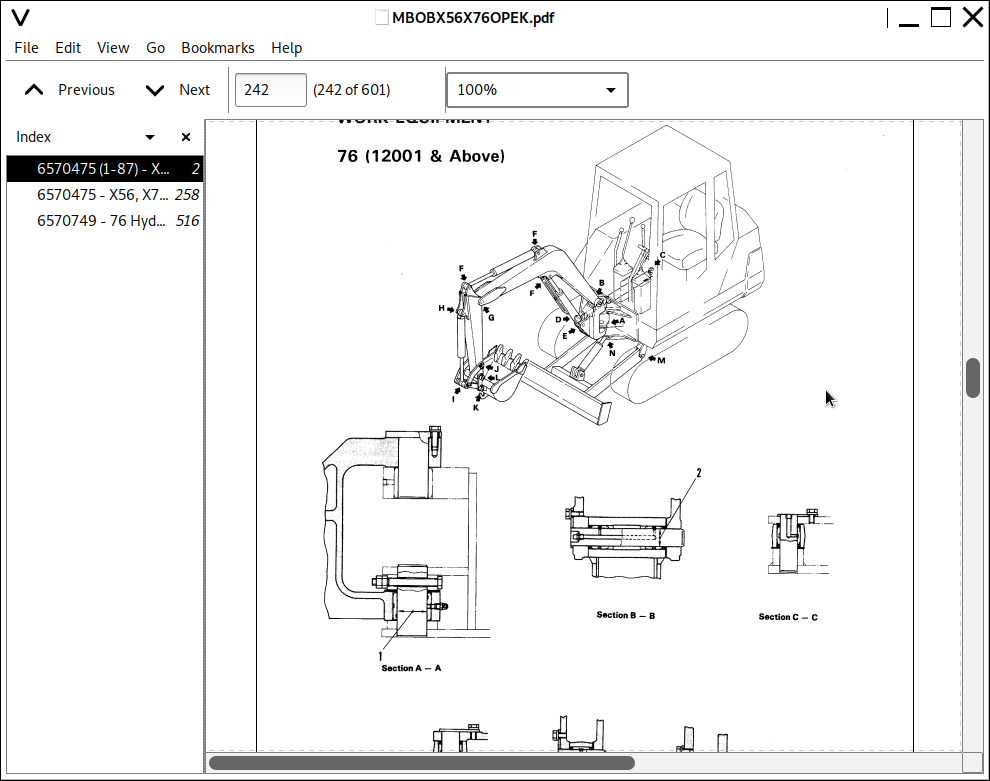Click the Next page down-arrow icon
The height and width of the screenshot is (781, 990).
click(155, 90)
